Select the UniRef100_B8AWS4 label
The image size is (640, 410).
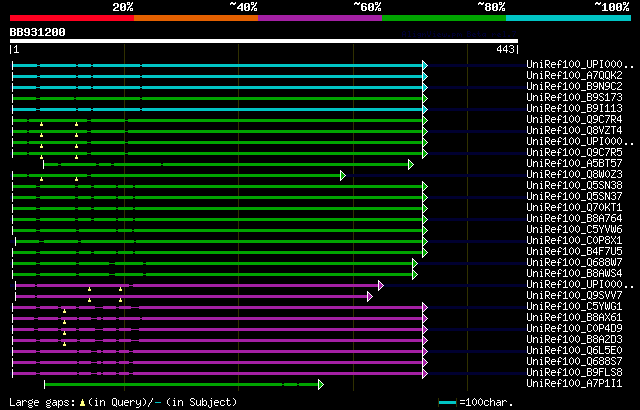click(x=574, y=274)
